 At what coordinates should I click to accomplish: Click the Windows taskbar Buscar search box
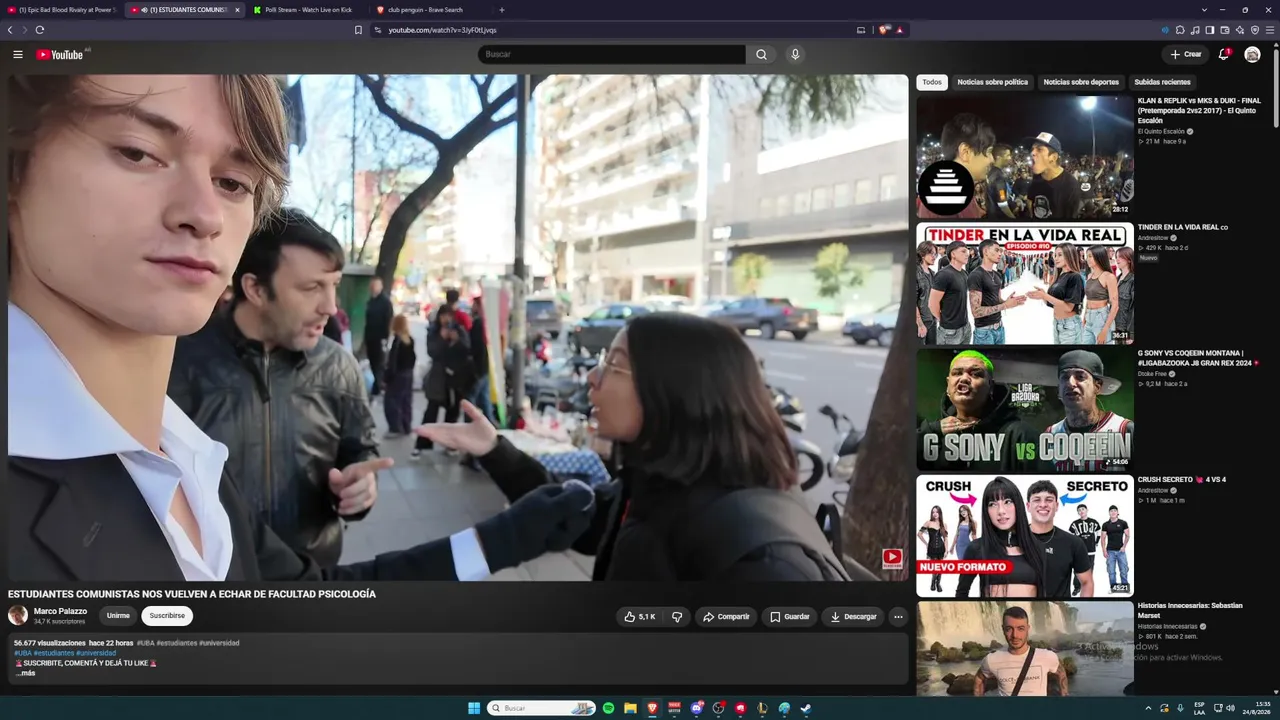coord(541,708)
